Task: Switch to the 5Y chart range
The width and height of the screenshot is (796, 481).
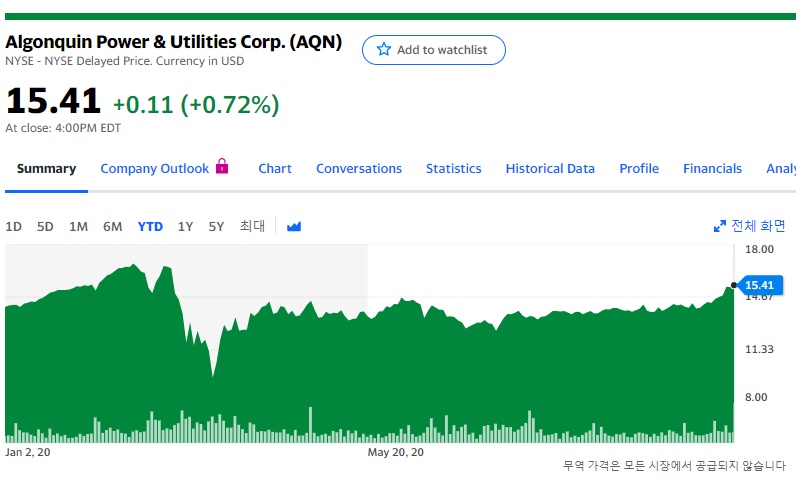Action: pos(216,227)
